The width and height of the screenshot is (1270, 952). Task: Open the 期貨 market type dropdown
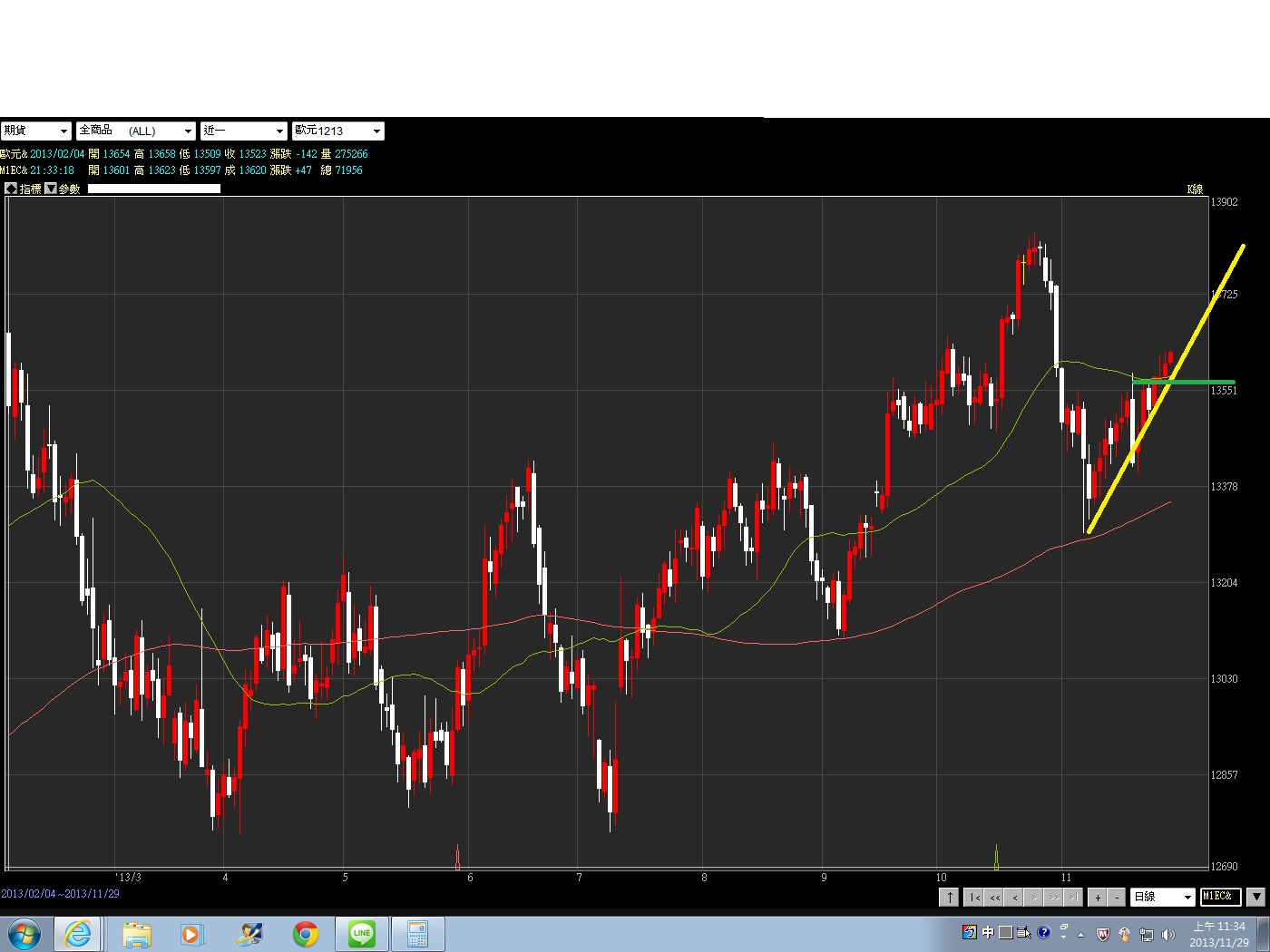[x=35, y=131]
